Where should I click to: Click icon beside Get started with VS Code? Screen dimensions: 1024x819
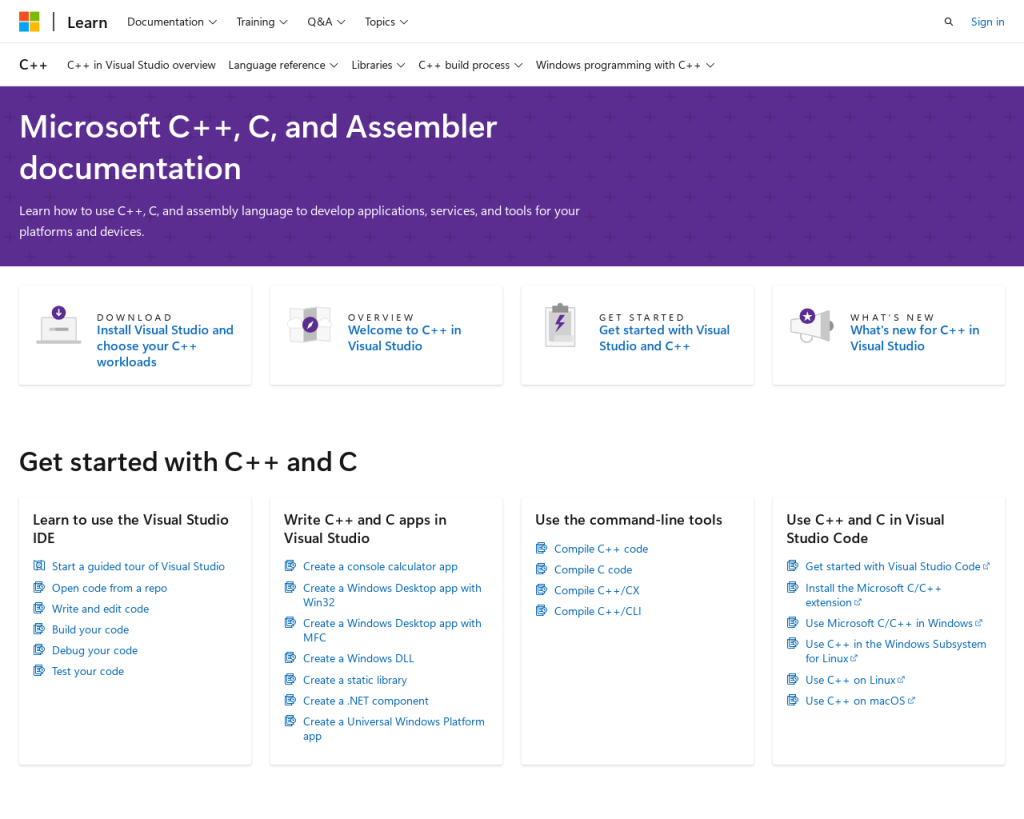792,566
